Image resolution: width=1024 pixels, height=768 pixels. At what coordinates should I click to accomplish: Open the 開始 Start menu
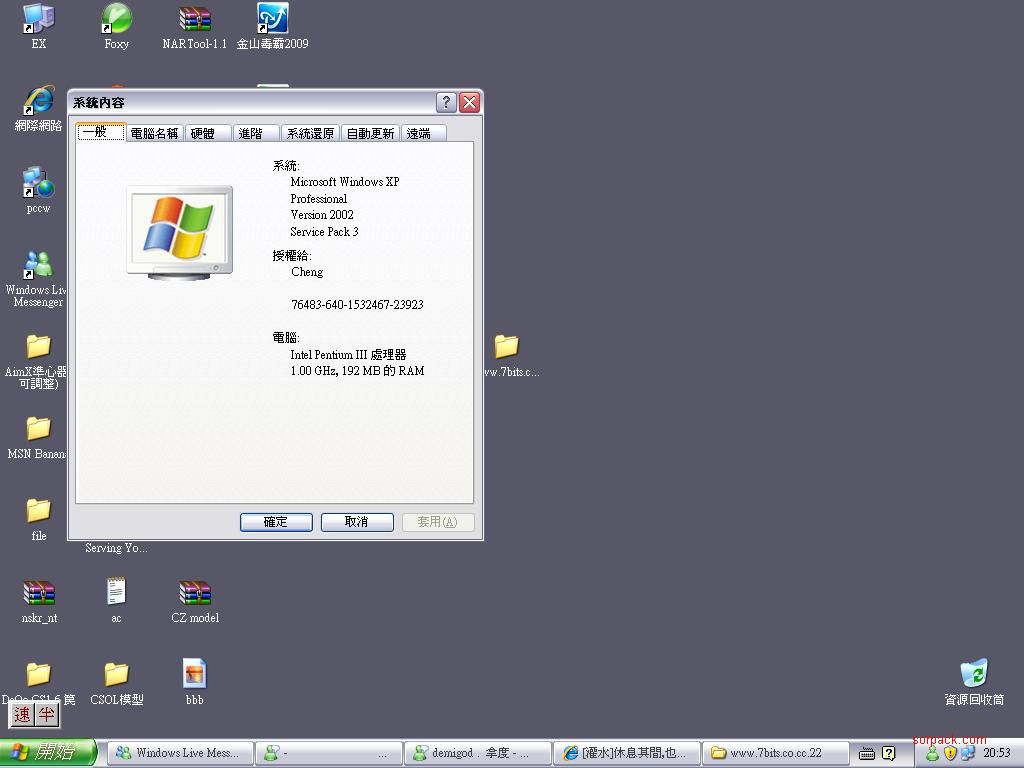click(x=48, y=753)
